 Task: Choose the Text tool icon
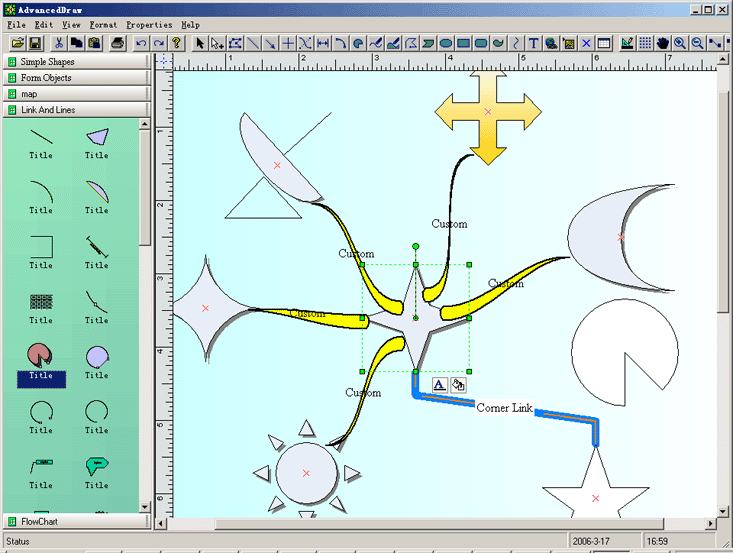click(x=533, y=43)
